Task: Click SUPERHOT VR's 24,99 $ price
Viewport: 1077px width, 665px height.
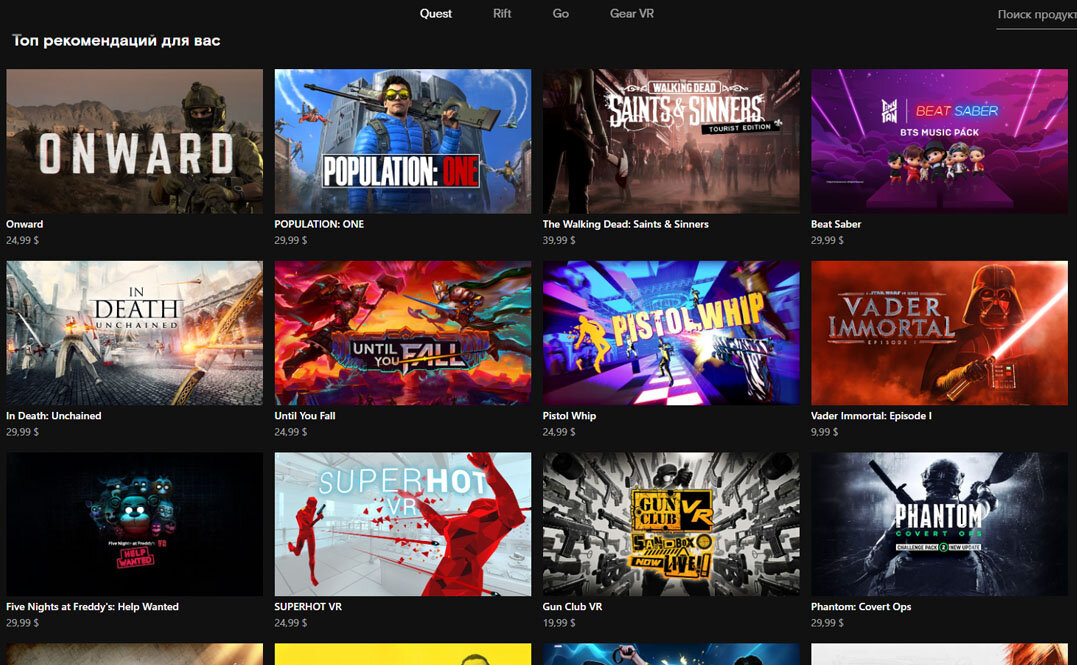Action: (x=291, y=623)
